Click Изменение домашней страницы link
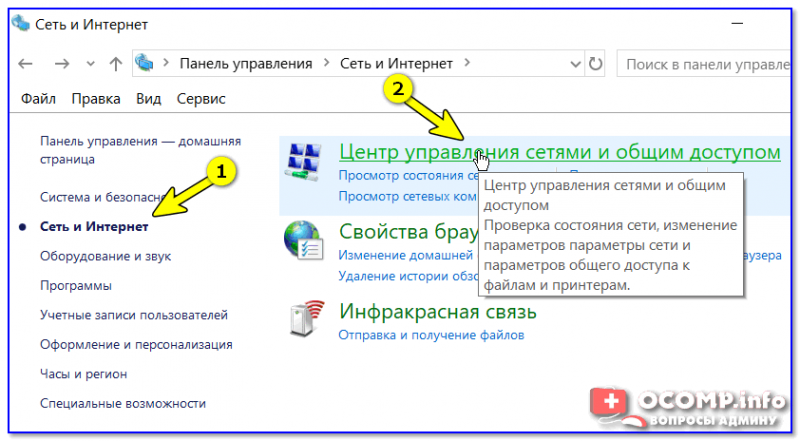 408,255
